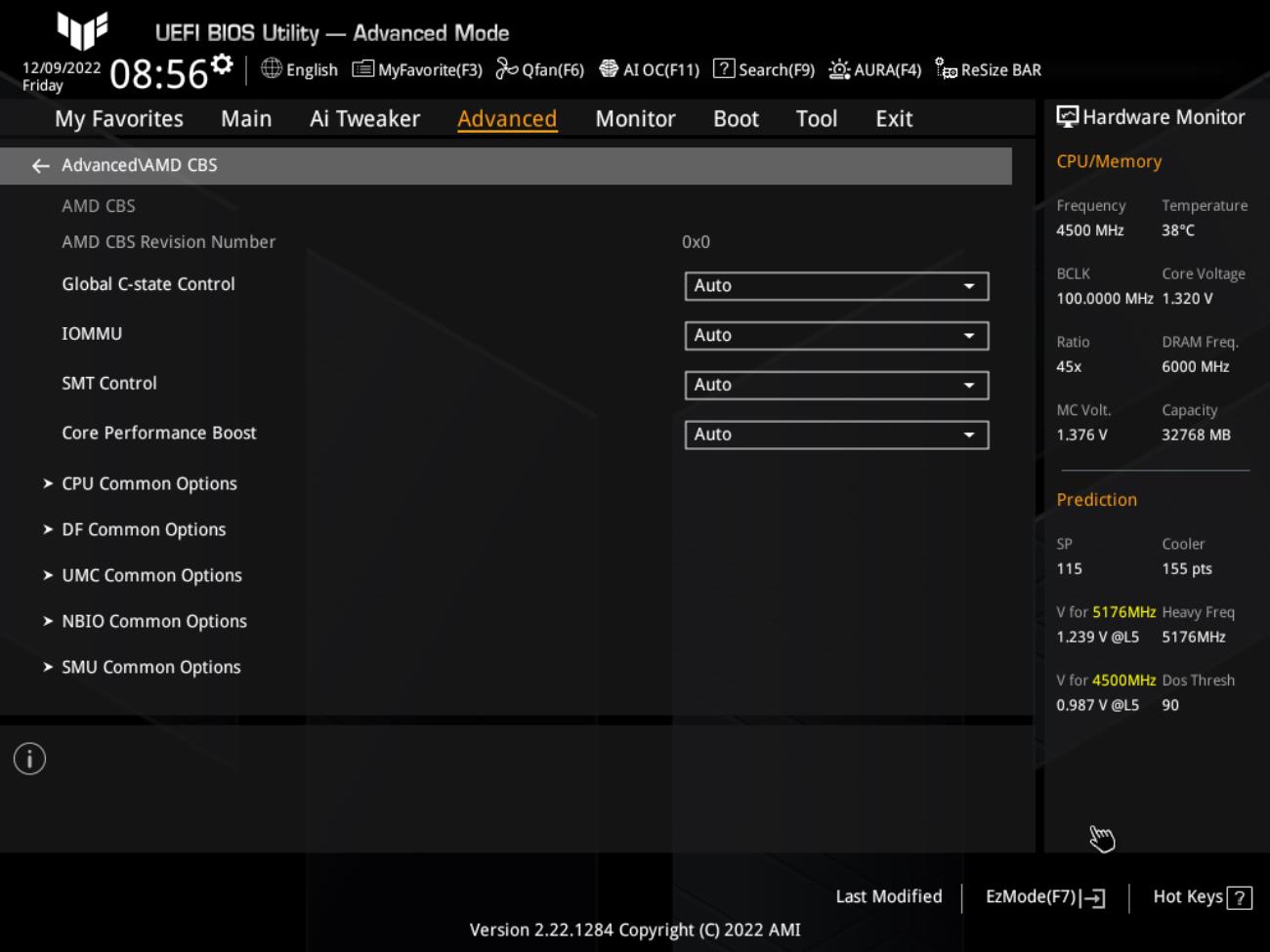
Task: Click the Hardware Monitor screen icon
Action: (1068, 117)
